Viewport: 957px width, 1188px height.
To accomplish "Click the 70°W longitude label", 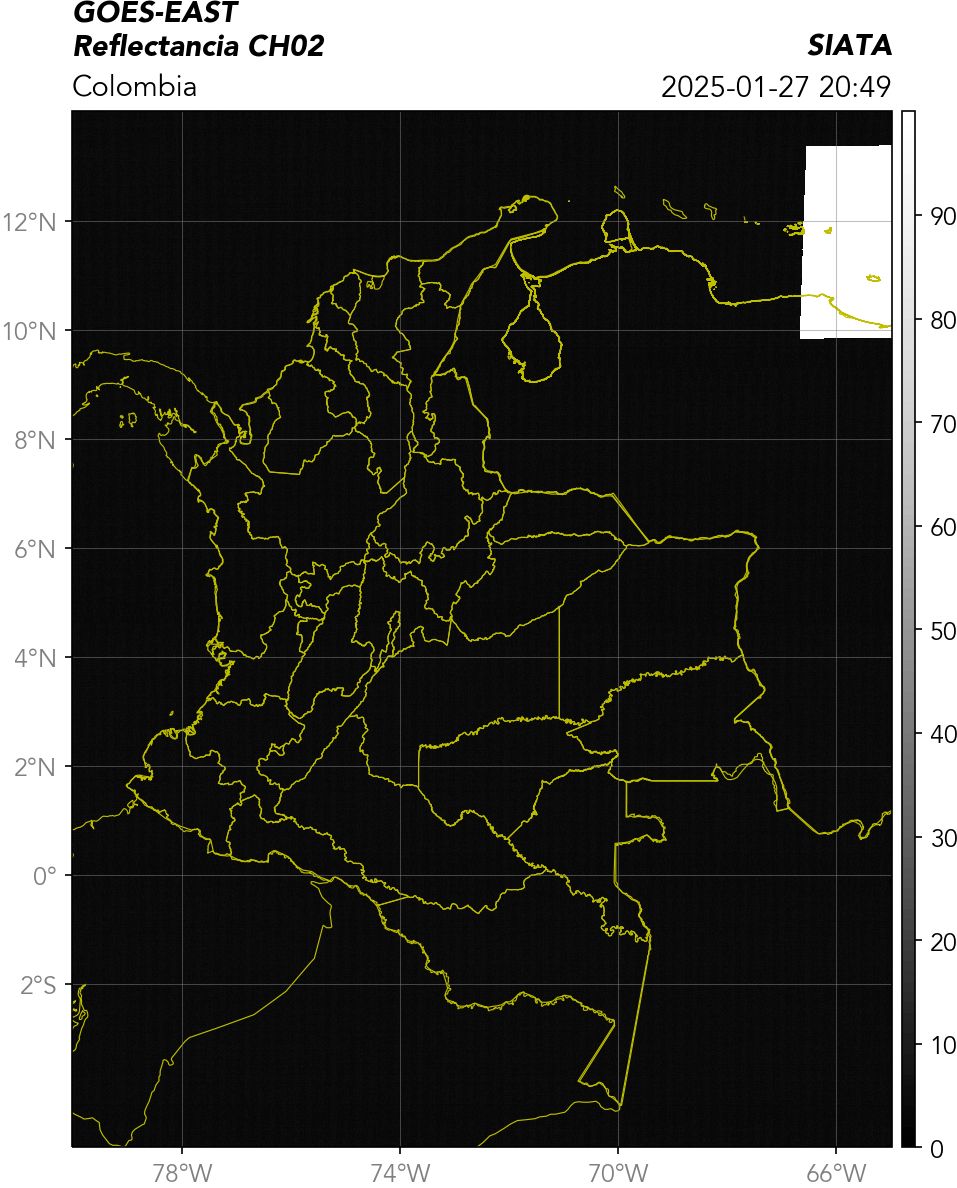I will coord(618,1173).
